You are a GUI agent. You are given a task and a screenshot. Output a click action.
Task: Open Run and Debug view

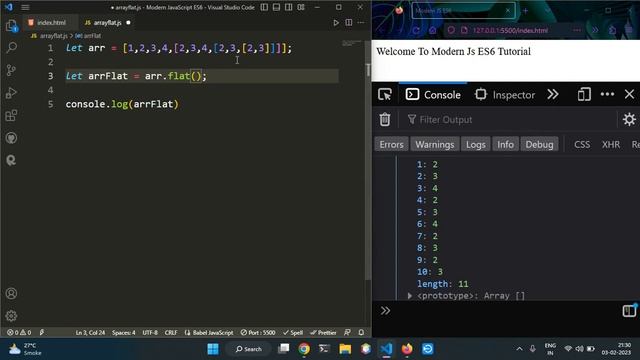click(x=11, y=93)
